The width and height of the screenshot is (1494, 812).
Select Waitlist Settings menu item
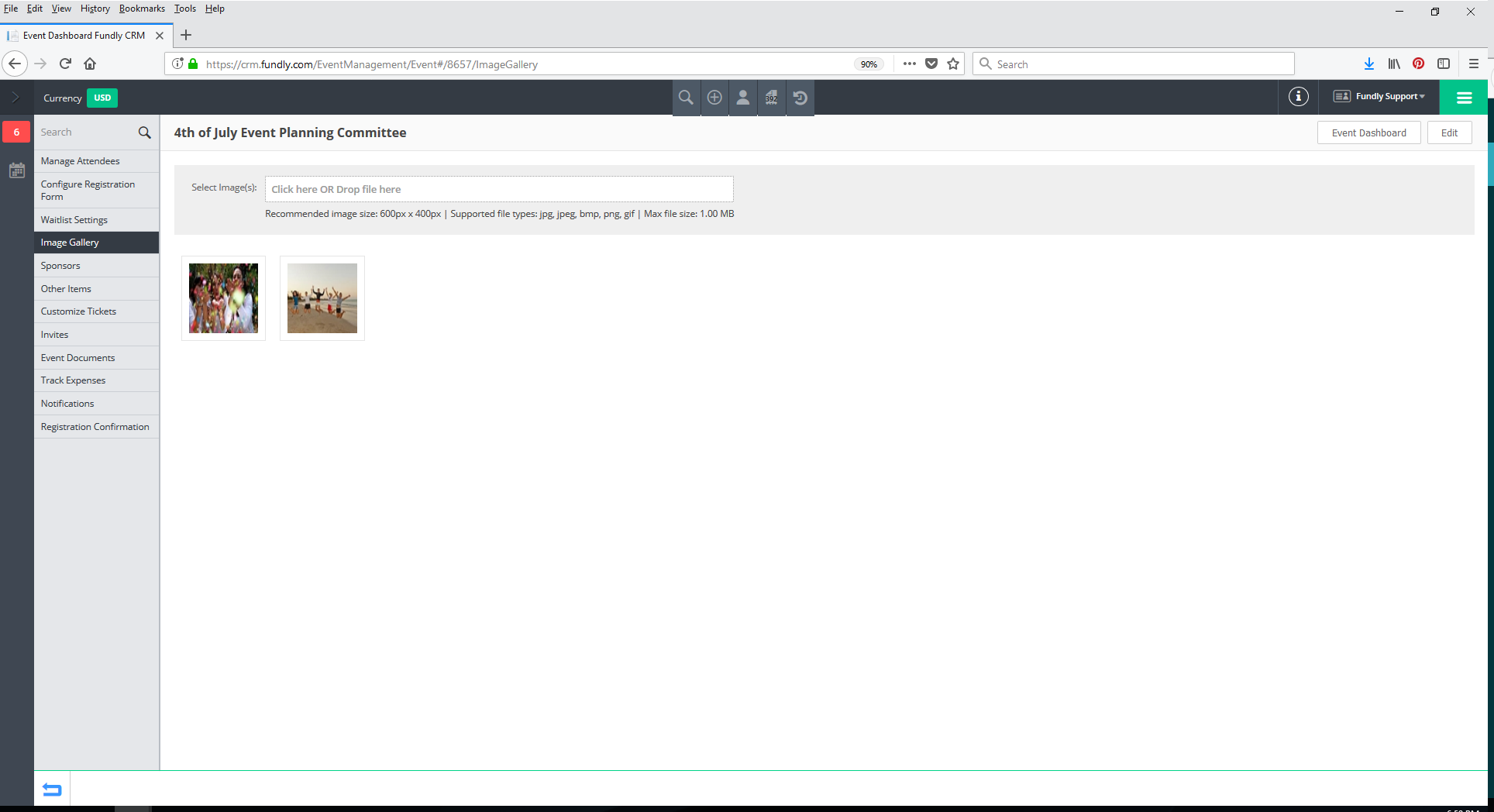point(96,220)
